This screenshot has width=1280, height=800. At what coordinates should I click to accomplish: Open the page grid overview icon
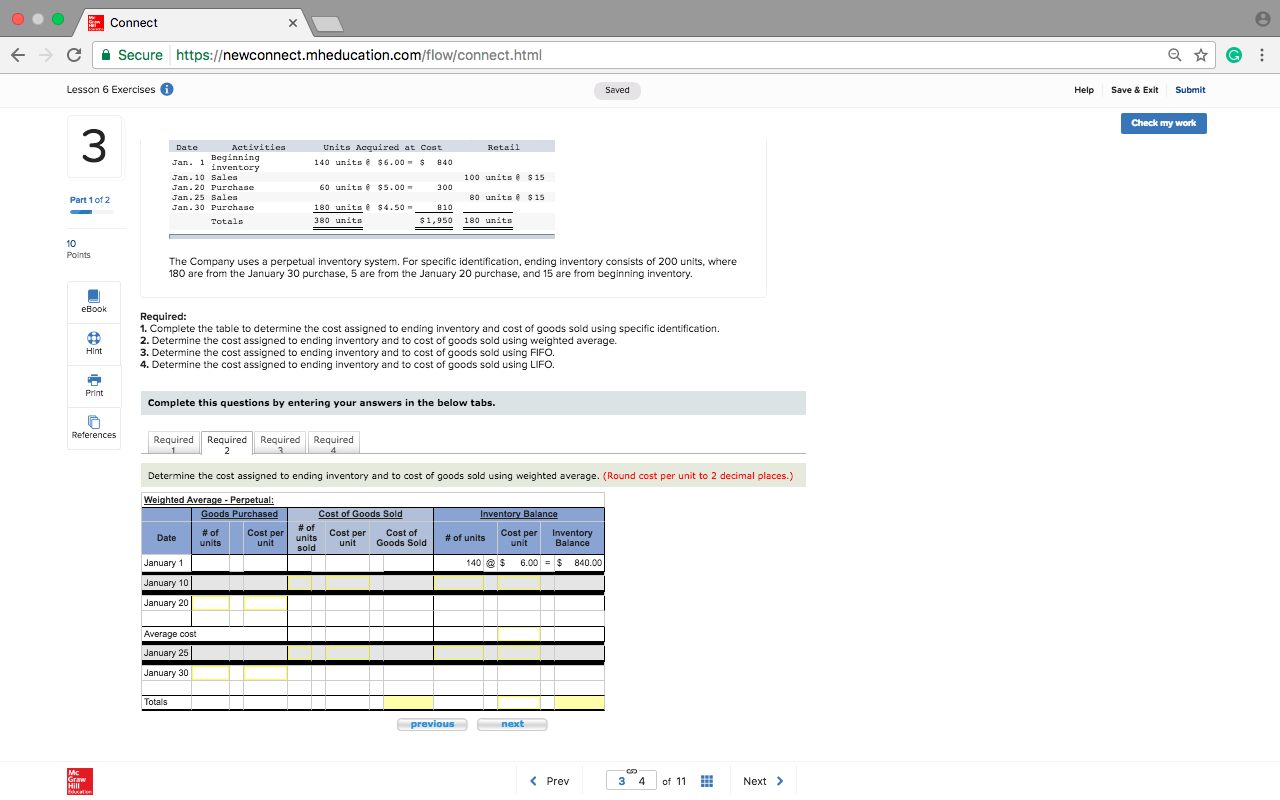click(x=707, y=781)
